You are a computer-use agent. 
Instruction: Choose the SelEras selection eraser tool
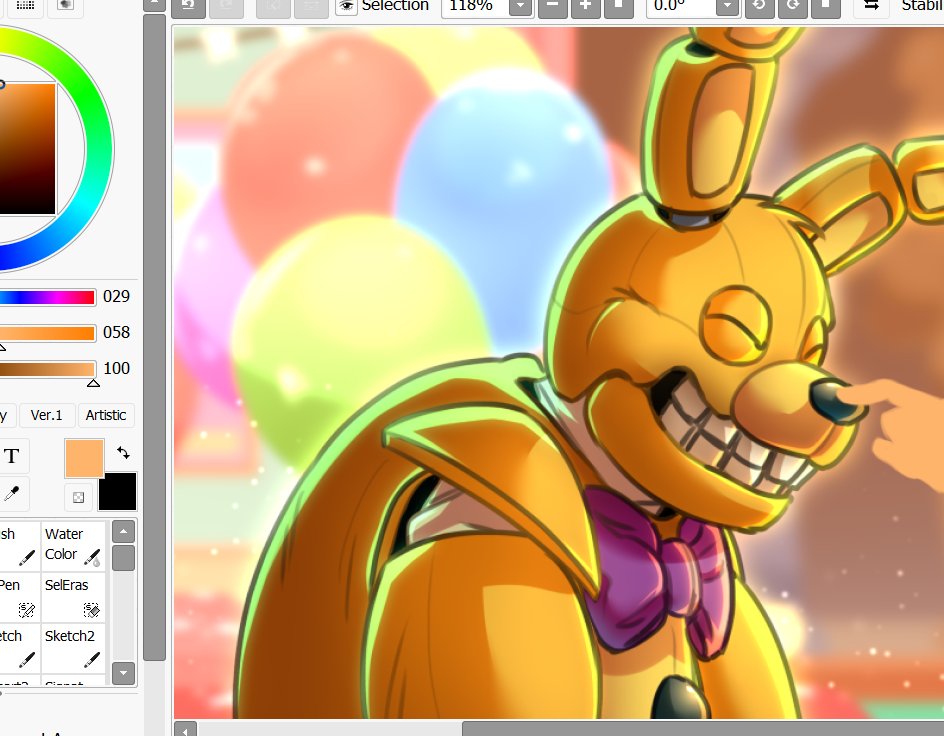[73, 597]
